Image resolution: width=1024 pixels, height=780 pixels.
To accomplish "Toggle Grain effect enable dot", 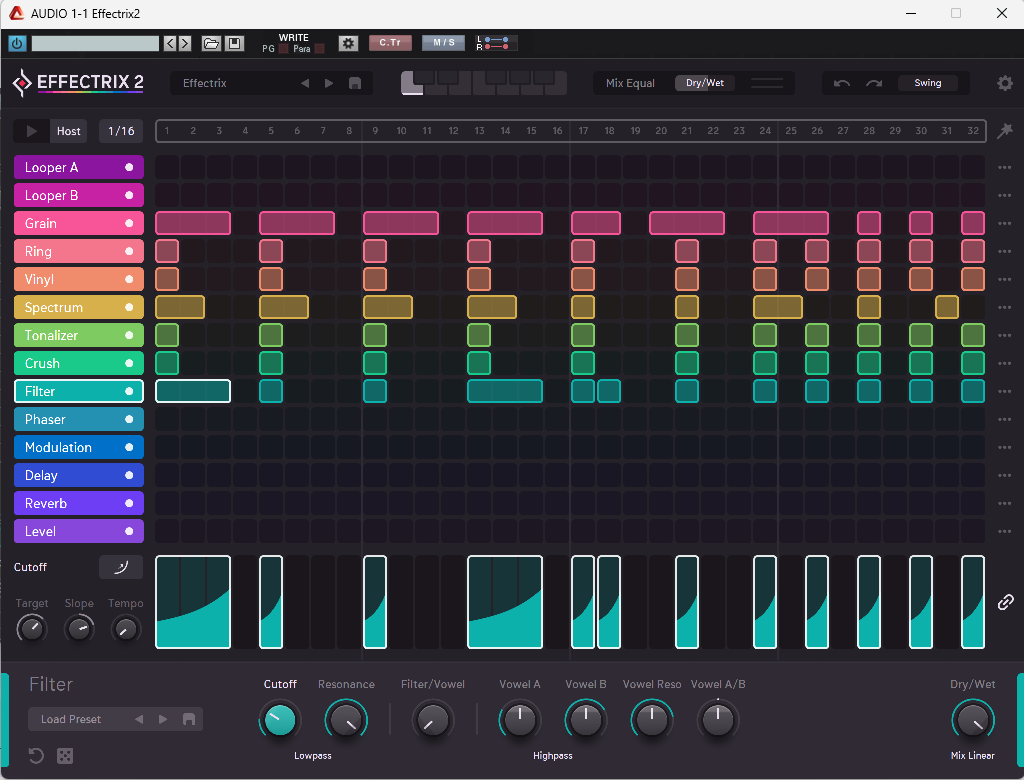I will pyautogui.click(x=129, y=223).
